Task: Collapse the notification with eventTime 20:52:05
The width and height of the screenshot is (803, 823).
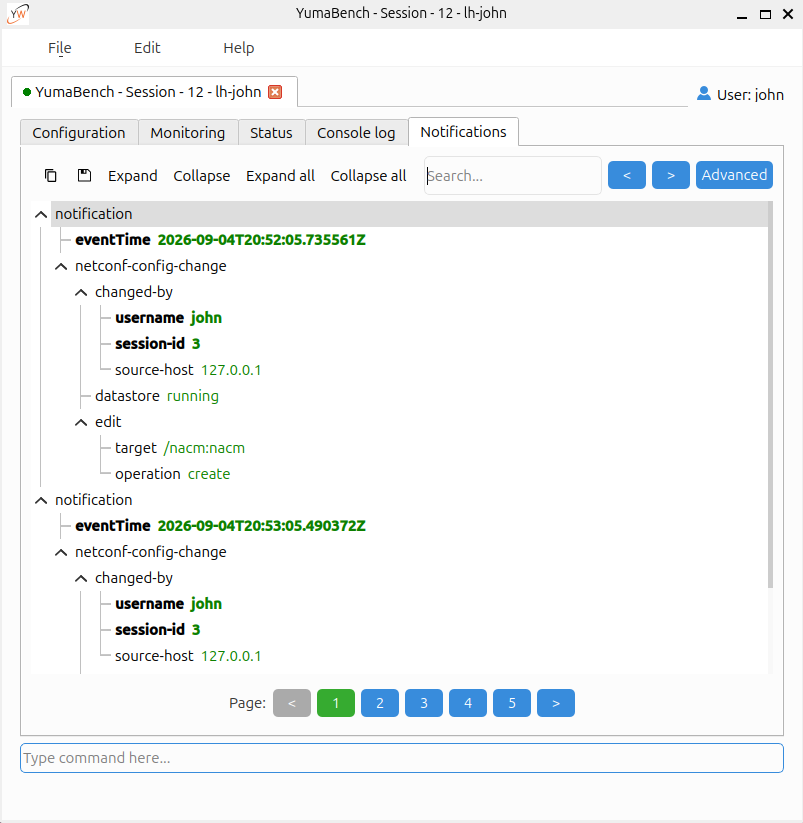Action: click(41, 214)
